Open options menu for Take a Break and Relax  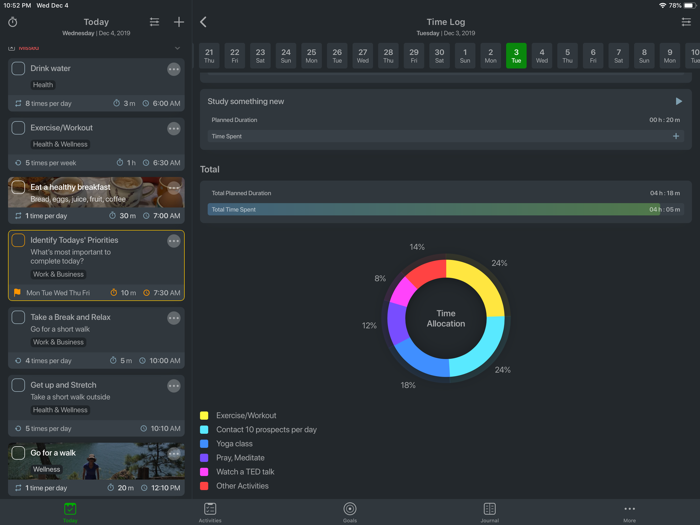tap(174, 318)
